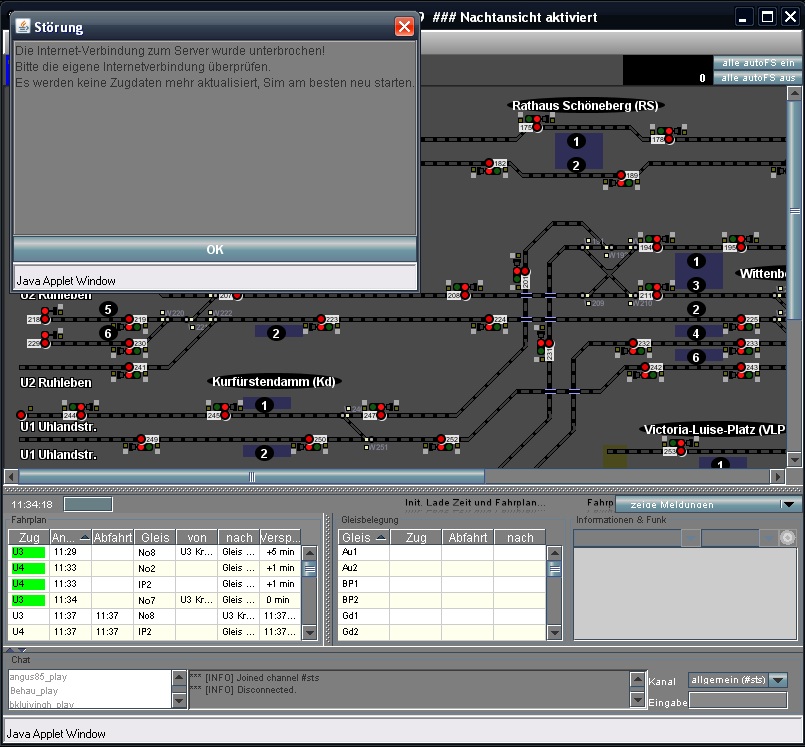Click the track map vertical scrollbar thumb

(794, 210)
